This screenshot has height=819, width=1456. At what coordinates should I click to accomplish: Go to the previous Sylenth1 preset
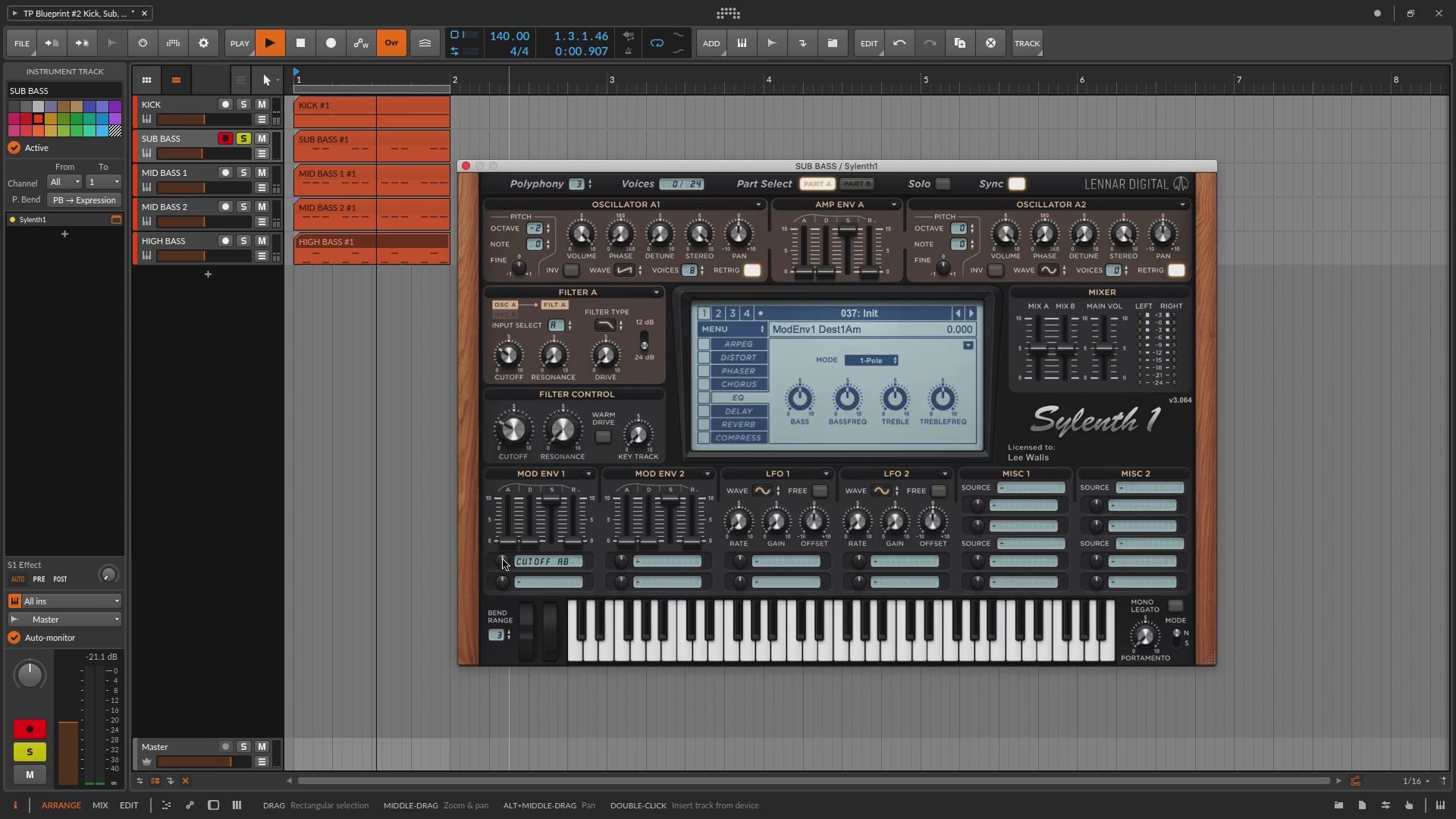pos(958,313)
